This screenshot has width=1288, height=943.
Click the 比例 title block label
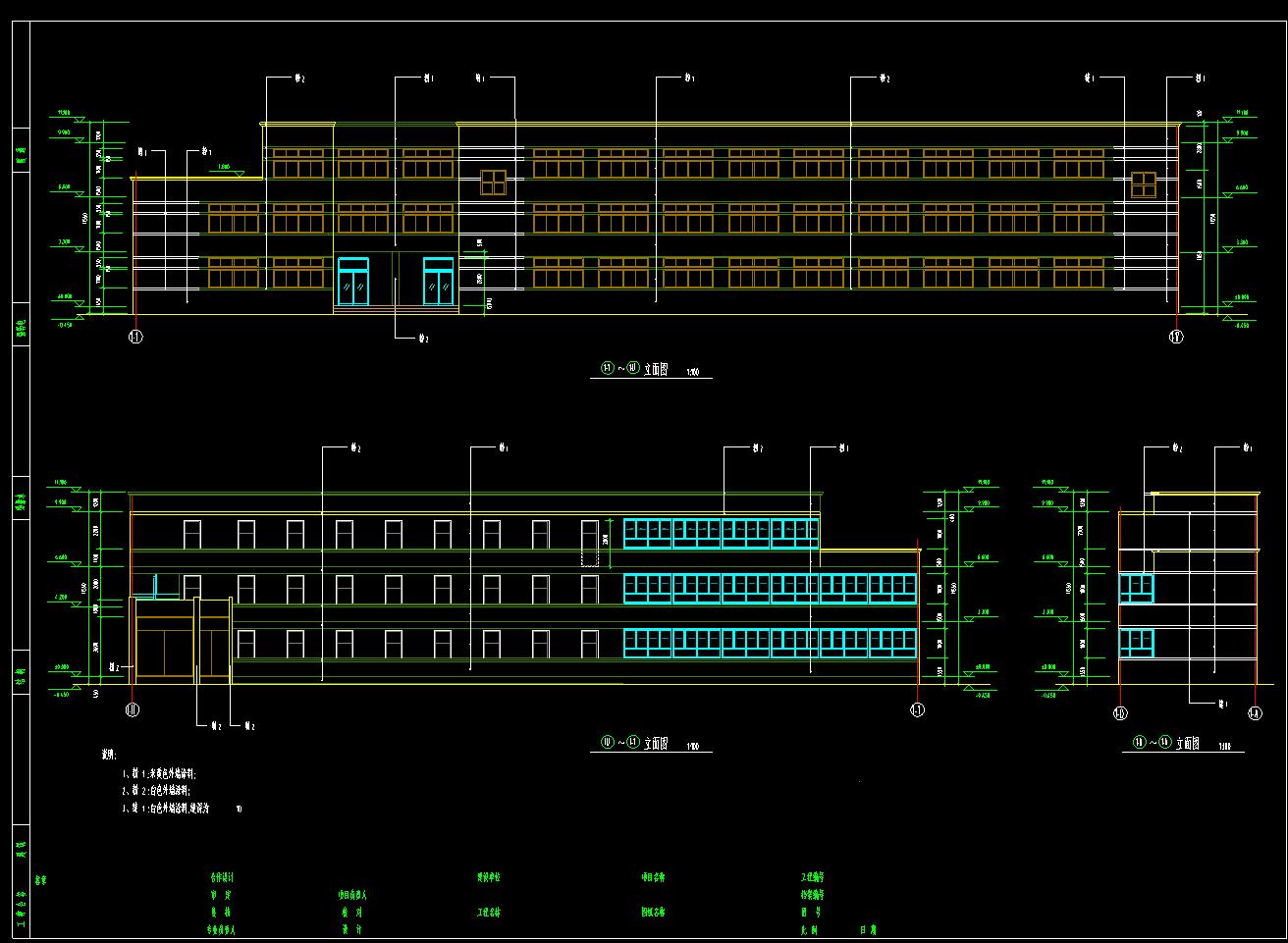[x=809, y=928]
